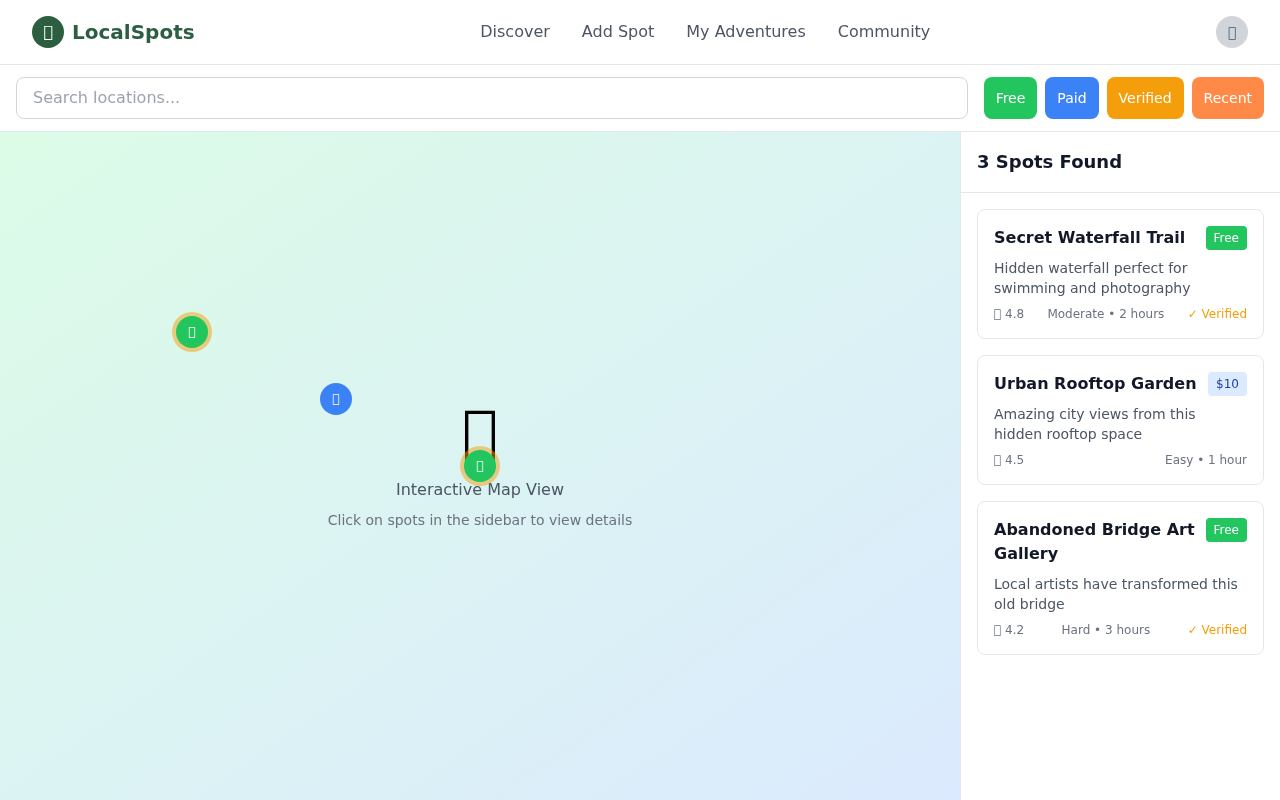
Task: Click the $10 badge on Urban Rooftop Garden
Action: point(1227,384)
